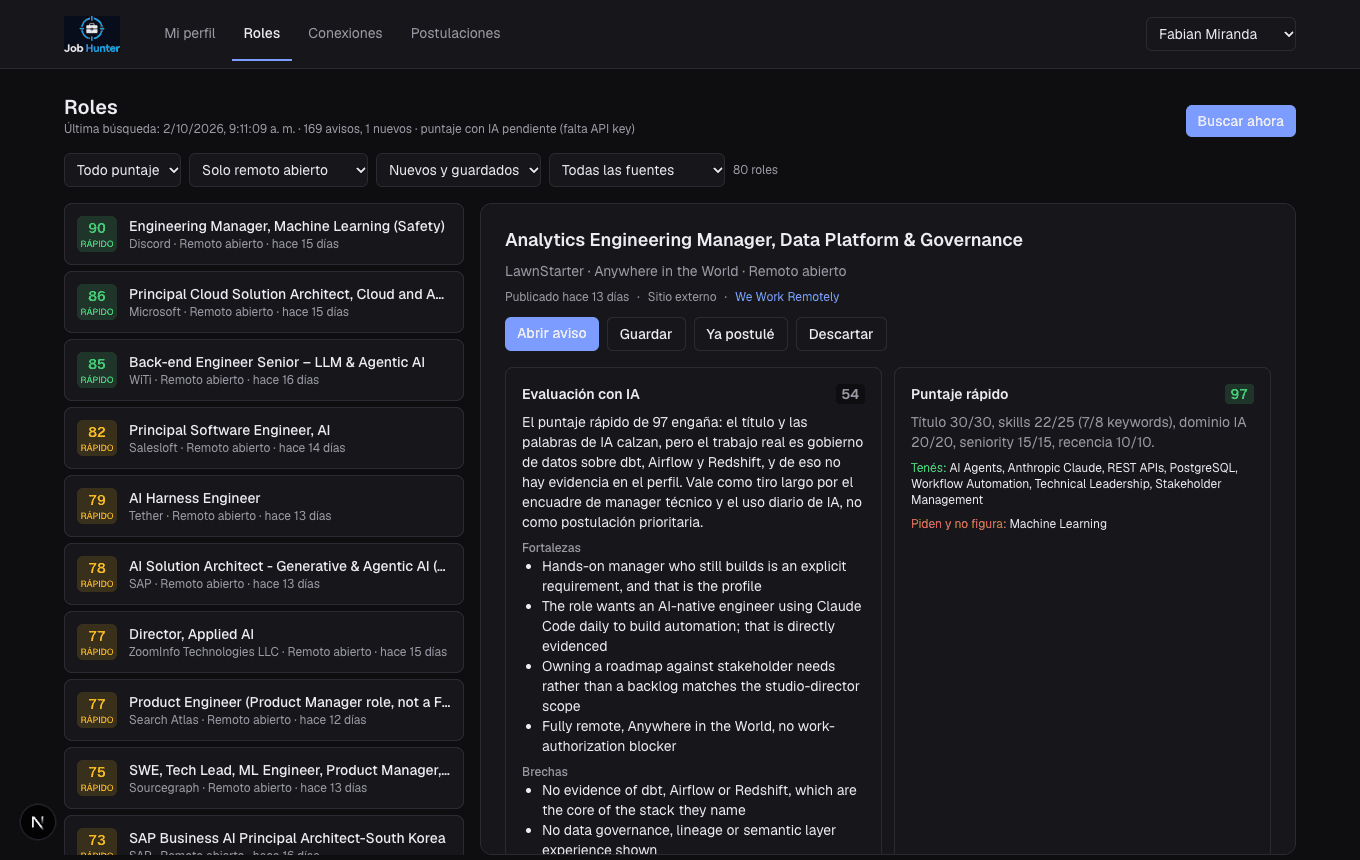Click the Piden y no figura label
Image resolution: width=1360 pixels, height=860 pixels.
[959, 524]
